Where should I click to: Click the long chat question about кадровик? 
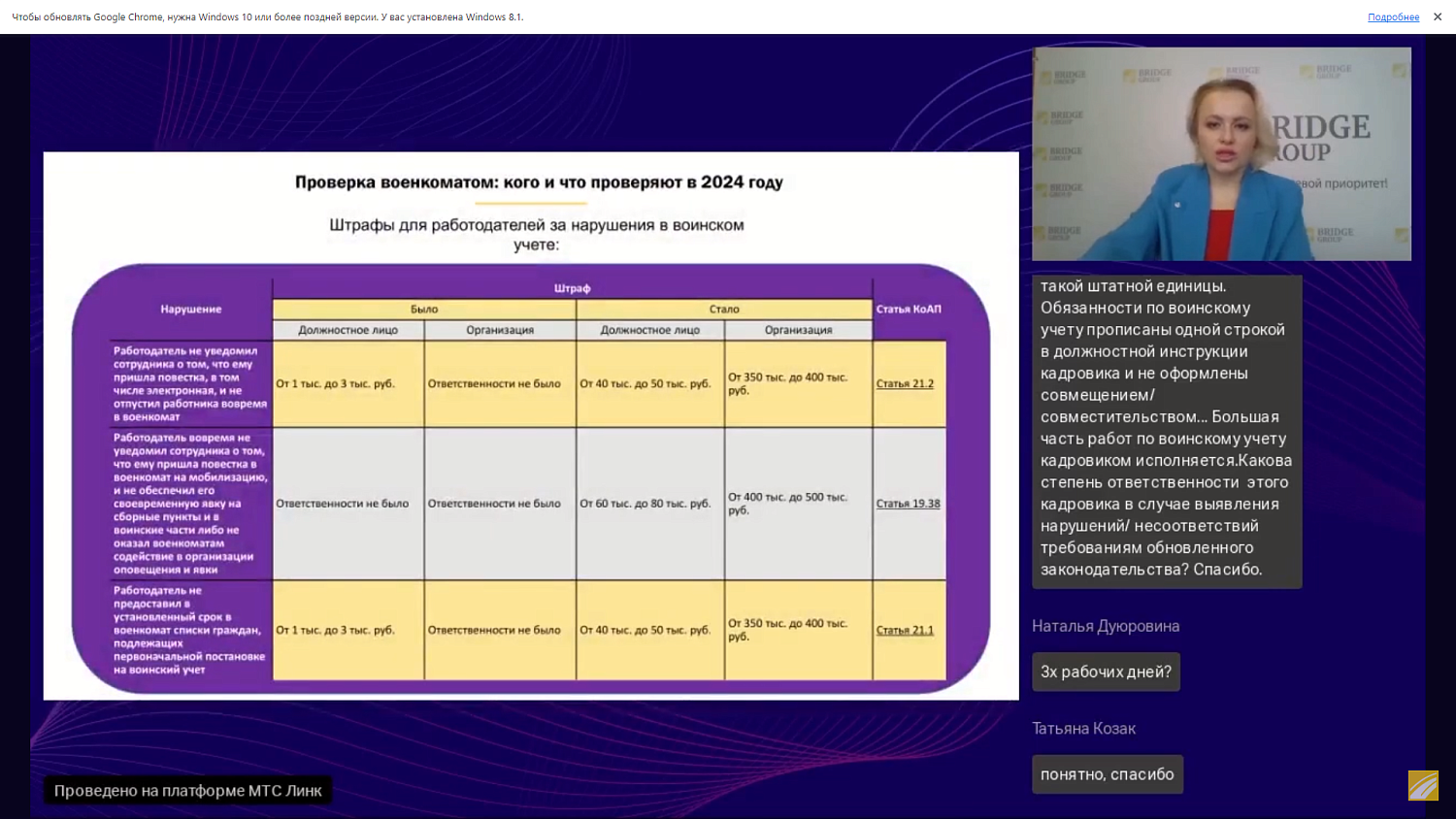click(x=1166, y=428)
